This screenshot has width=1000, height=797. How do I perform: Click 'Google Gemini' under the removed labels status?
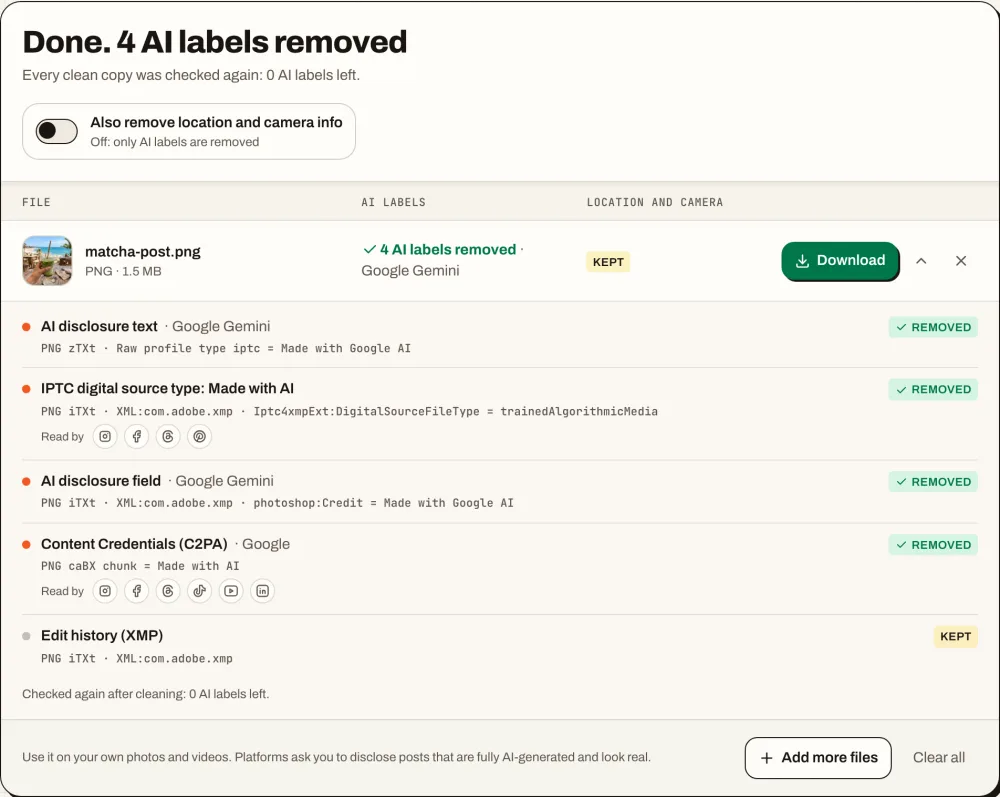[x=410, y=270]
